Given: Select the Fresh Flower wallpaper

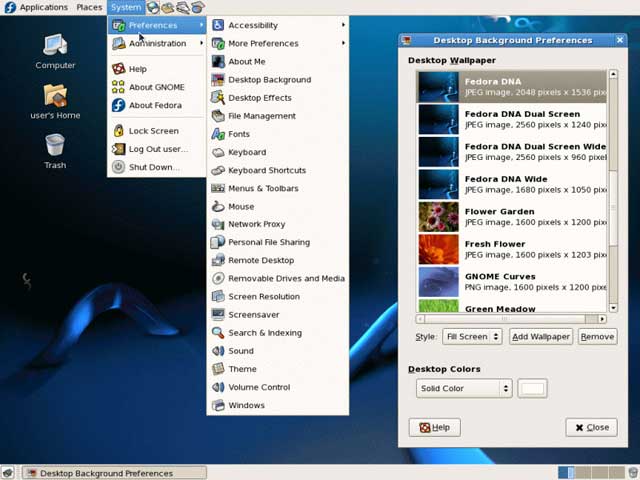Looking at the screenshot, I should click(x=511, y=249).
